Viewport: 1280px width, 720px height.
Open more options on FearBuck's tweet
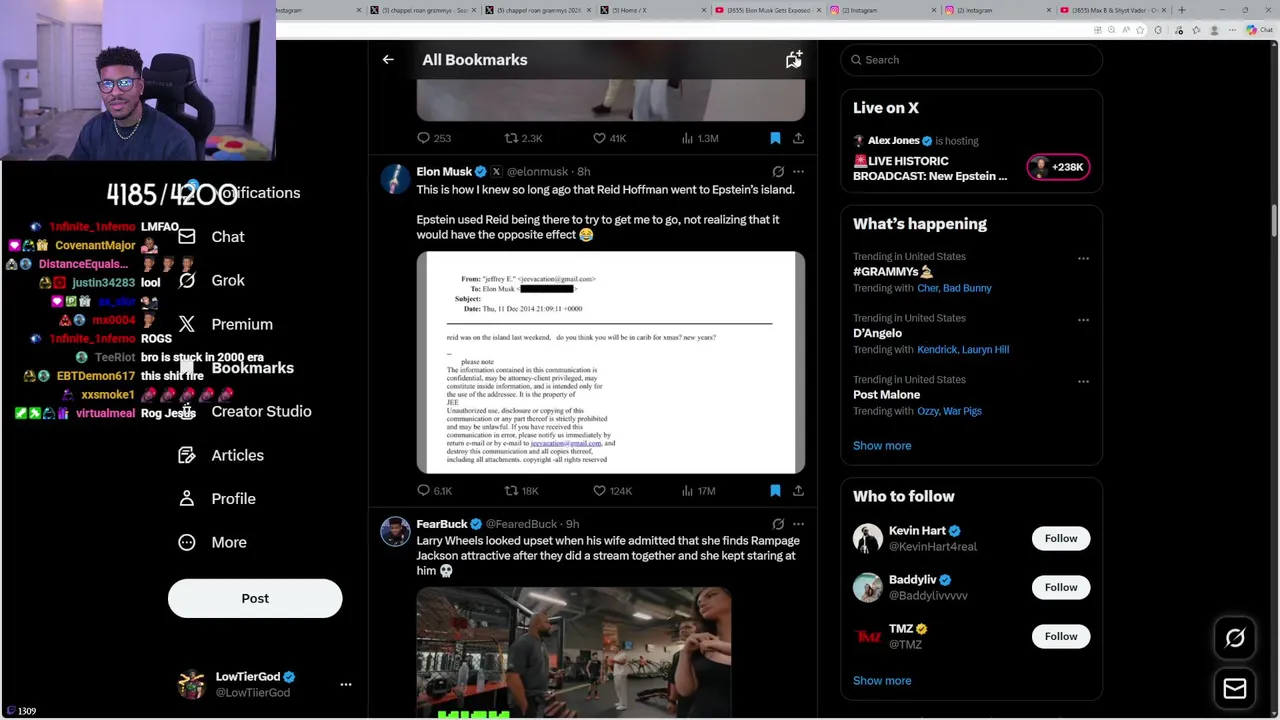click(x=798, y=524)
